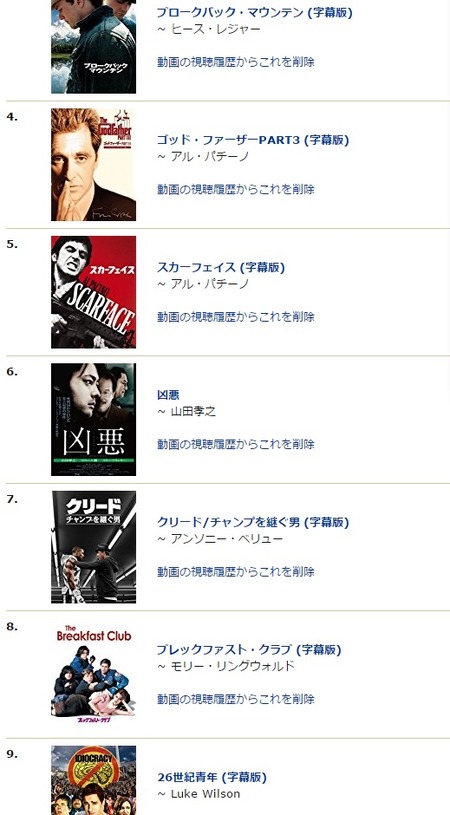Open The Breakfast Club poster image
The image size is (450, 815).
point(94,674)
